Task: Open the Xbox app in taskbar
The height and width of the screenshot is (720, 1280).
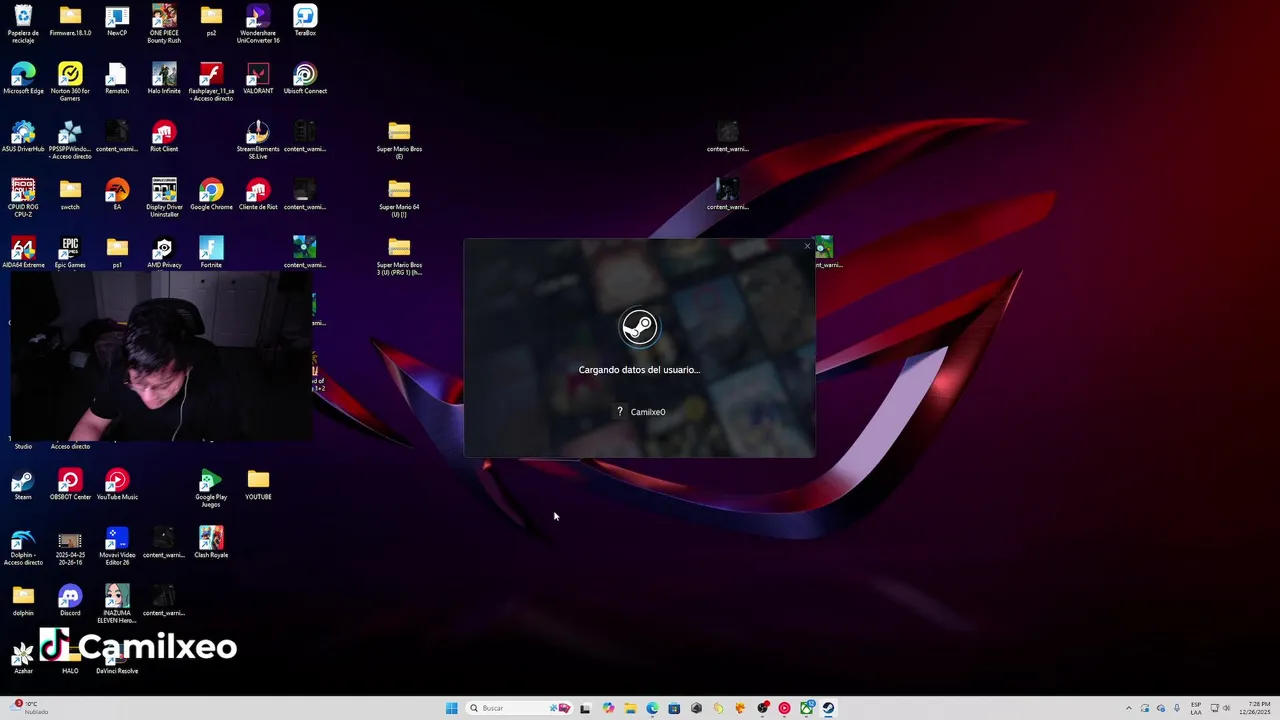Action: (x=807, y=708)
